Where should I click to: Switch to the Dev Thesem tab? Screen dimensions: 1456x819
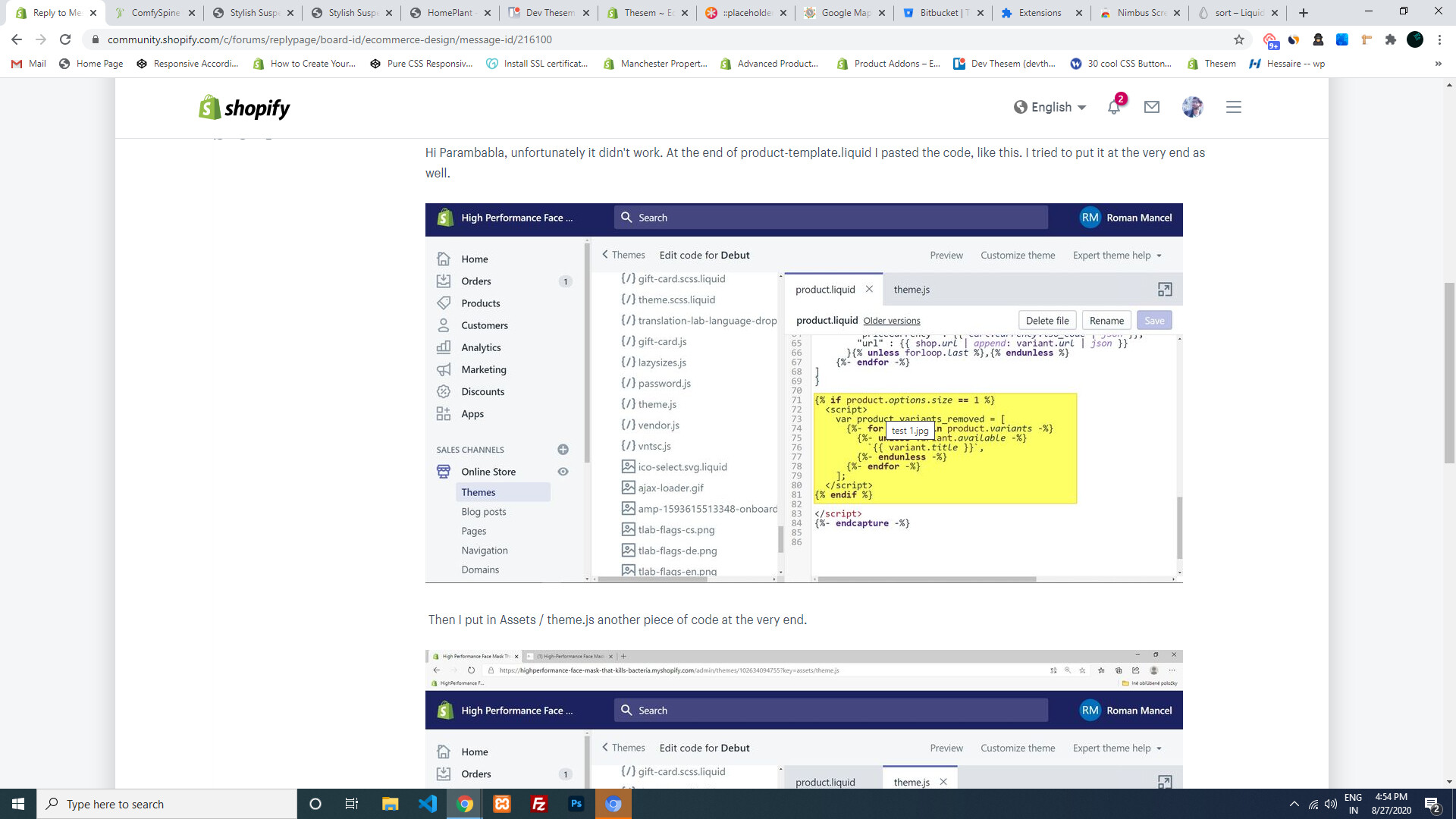(549, 13)
